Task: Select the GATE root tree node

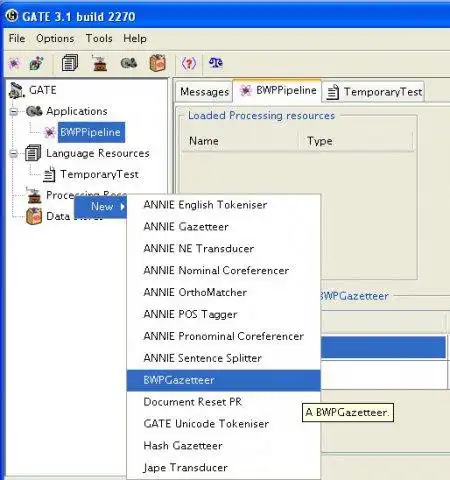Action: [x=43, y=90]
